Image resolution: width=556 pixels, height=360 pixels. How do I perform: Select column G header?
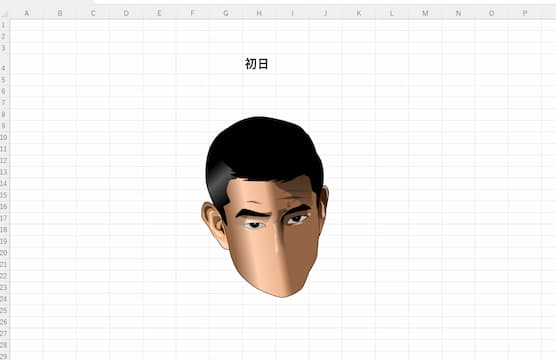pos(226,13)
